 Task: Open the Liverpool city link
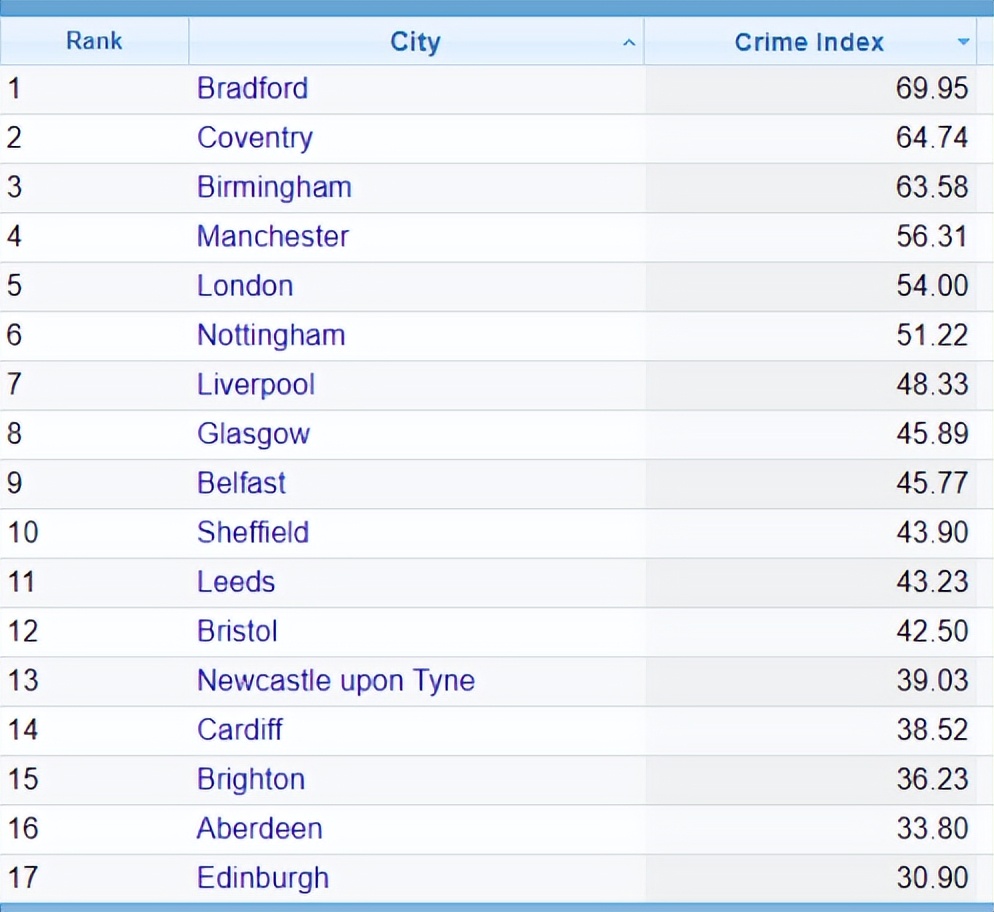[255, 384]
